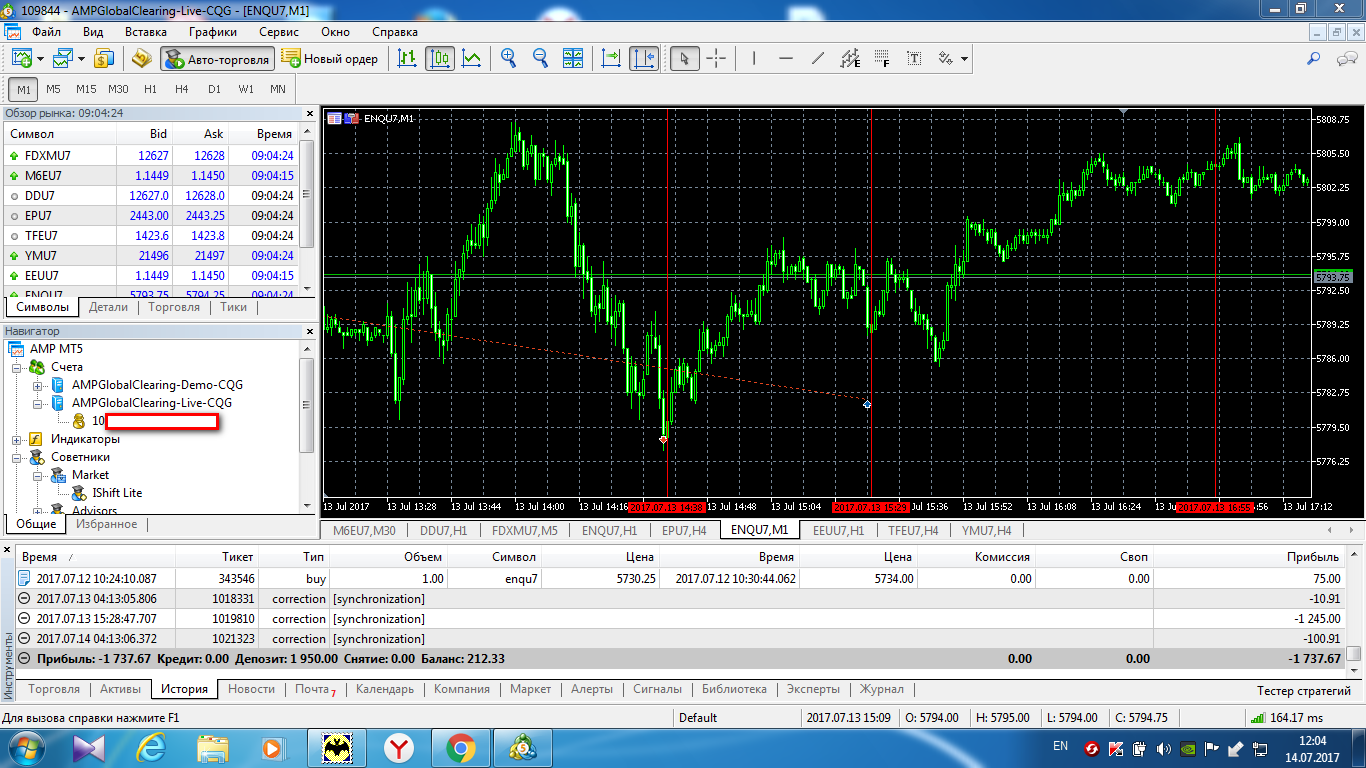Switch to M1 timeframe
This screenshot has width=1366, height=768.
24,89
